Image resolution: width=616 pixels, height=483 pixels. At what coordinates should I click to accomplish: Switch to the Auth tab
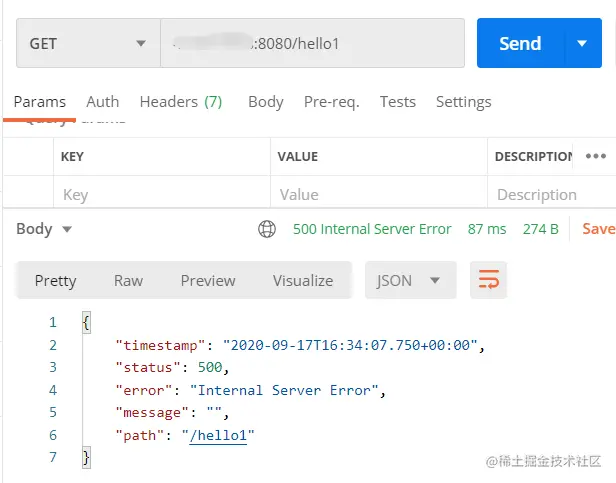click(x=102, y=101)
